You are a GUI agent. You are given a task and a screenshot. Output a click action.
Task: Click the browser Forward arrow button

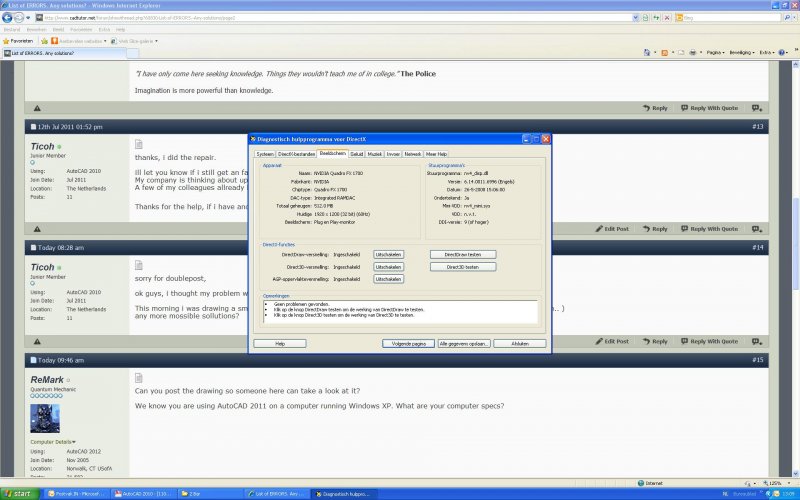click(x=18, y=17)
